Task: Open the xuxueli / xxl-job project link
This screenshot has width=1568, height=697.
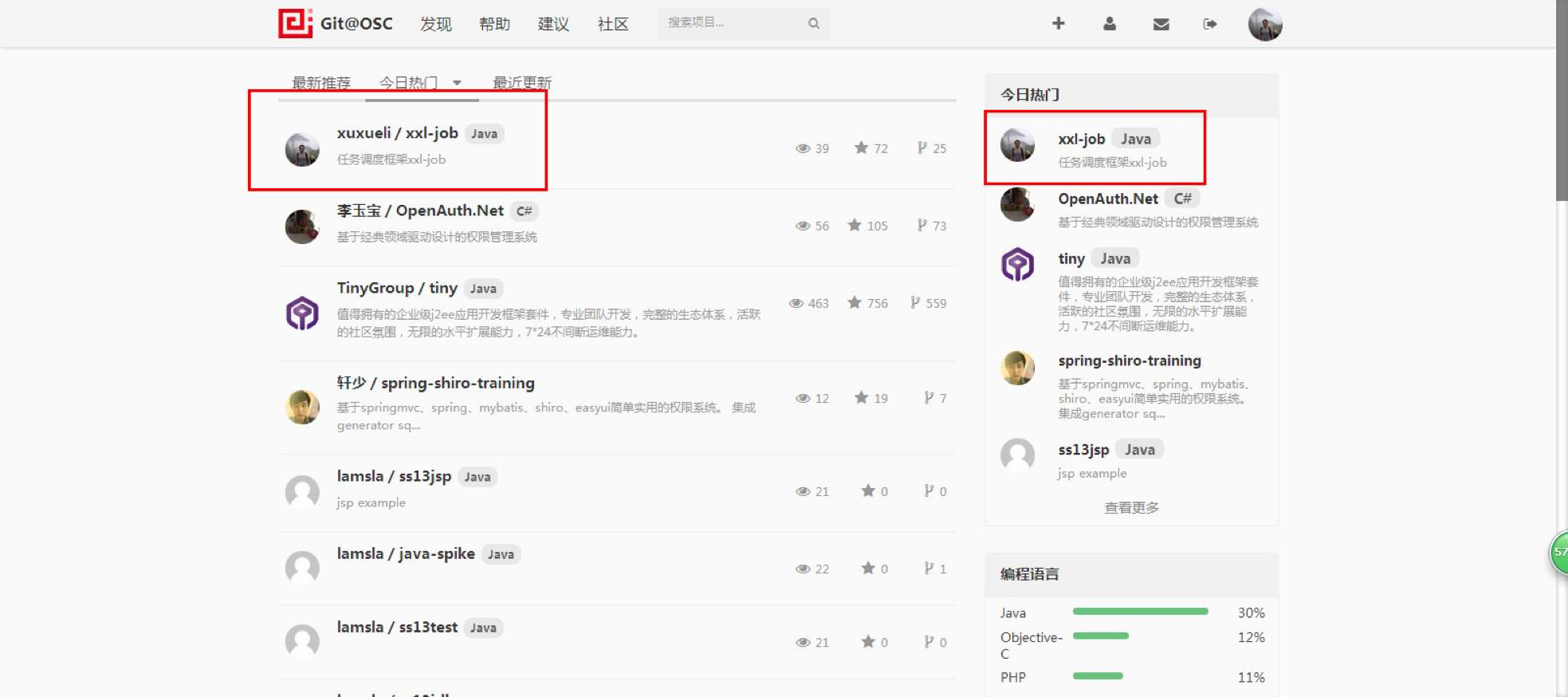Action: (x=397, y=133)
